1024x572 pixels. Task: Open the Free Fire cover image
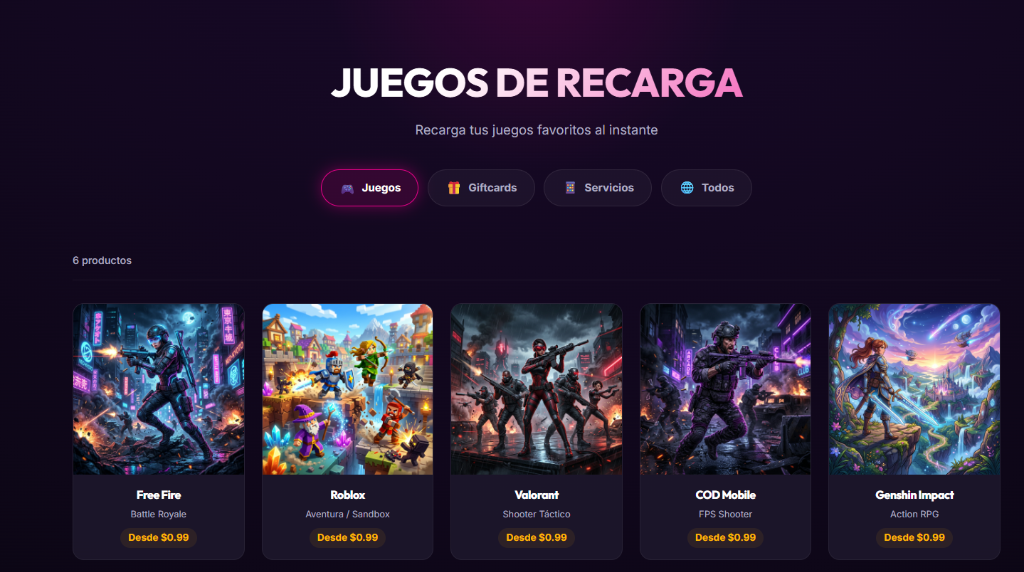(x=159, y=389)
